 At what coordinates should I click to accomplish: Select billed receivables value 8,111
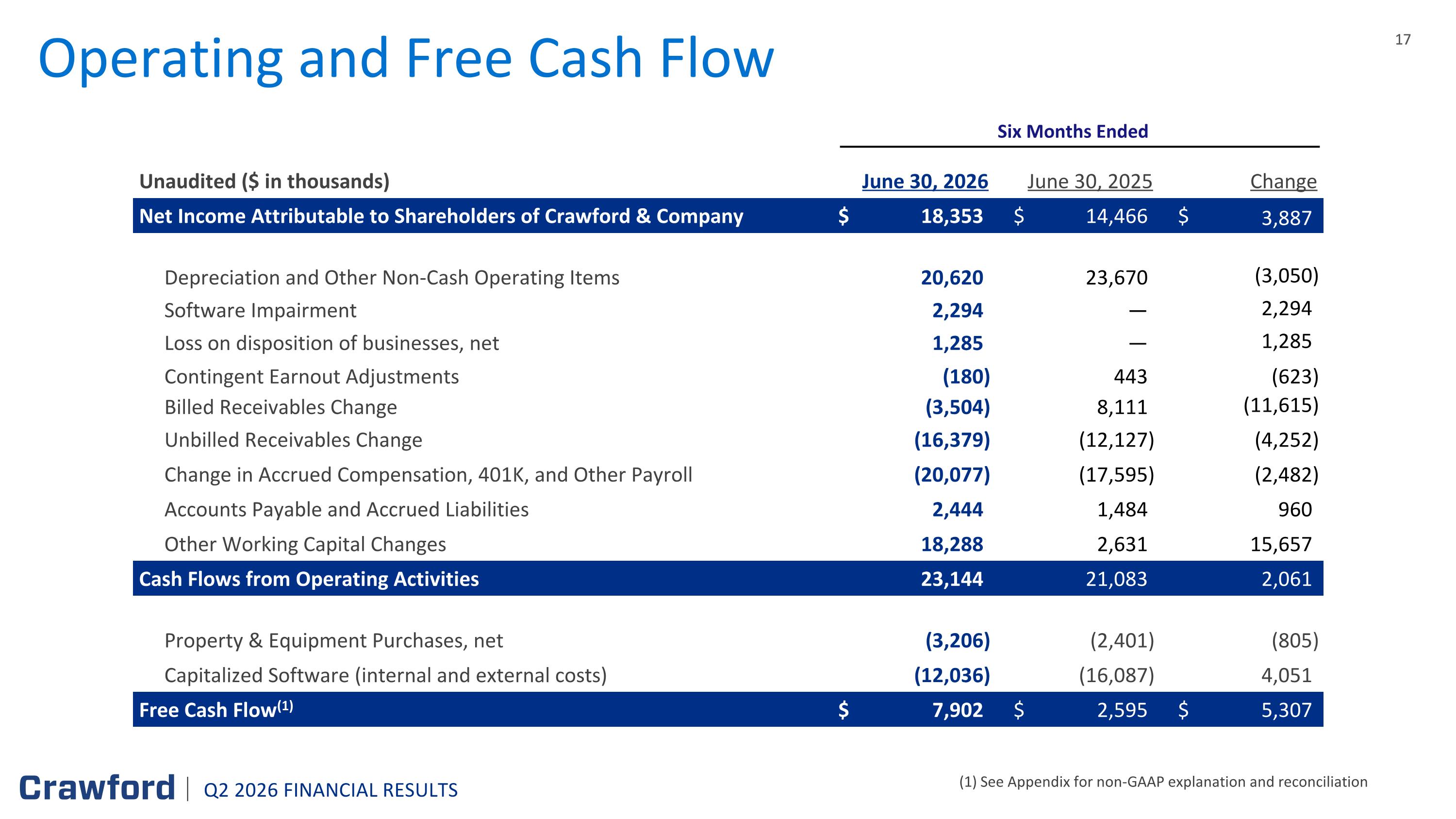click(1122, 407)
